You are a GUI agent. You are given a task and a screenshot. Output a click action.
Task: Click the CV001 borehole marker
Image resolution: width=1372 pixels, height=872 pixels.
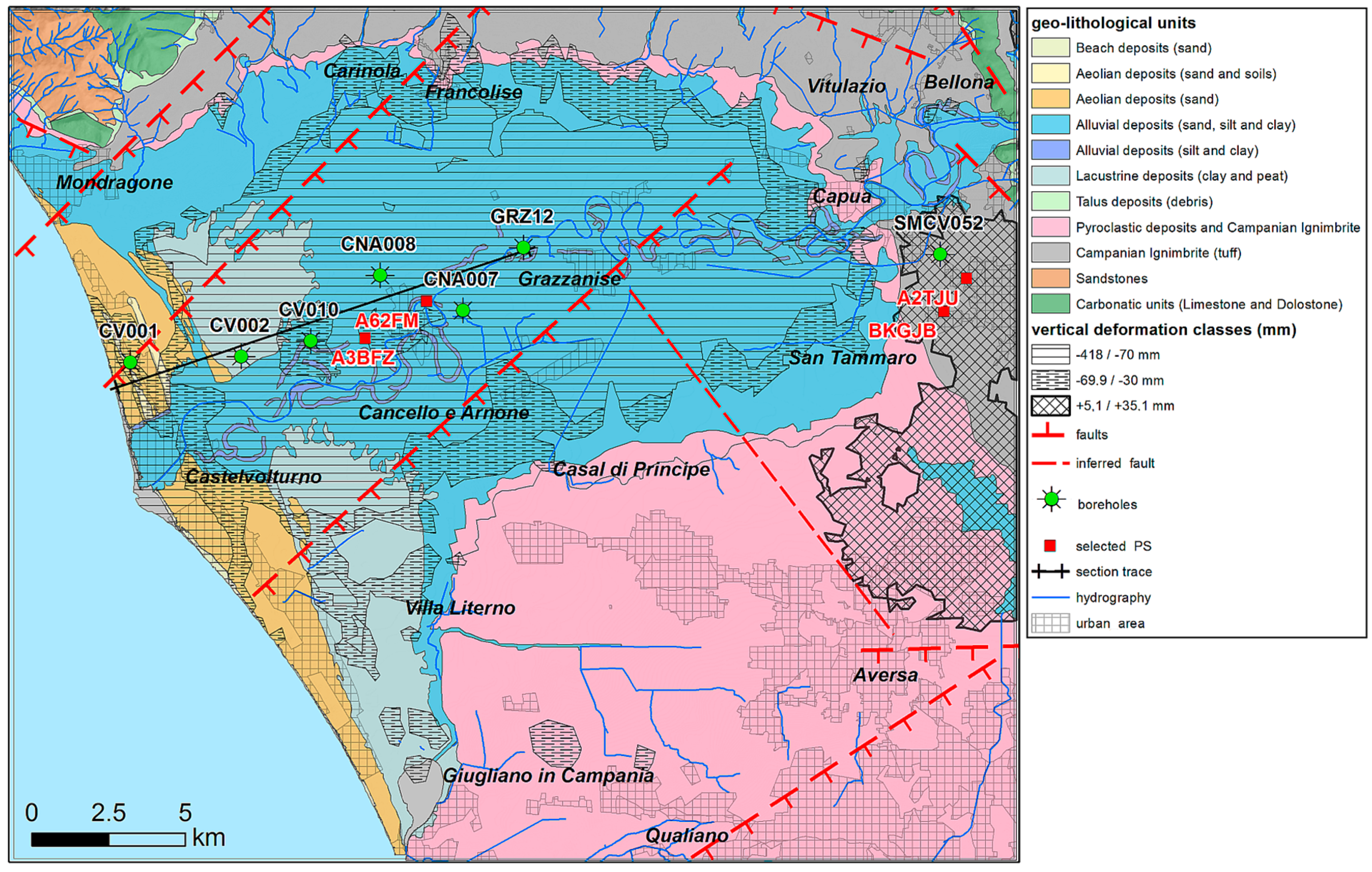pyautogui.click(x=130, y=362)
